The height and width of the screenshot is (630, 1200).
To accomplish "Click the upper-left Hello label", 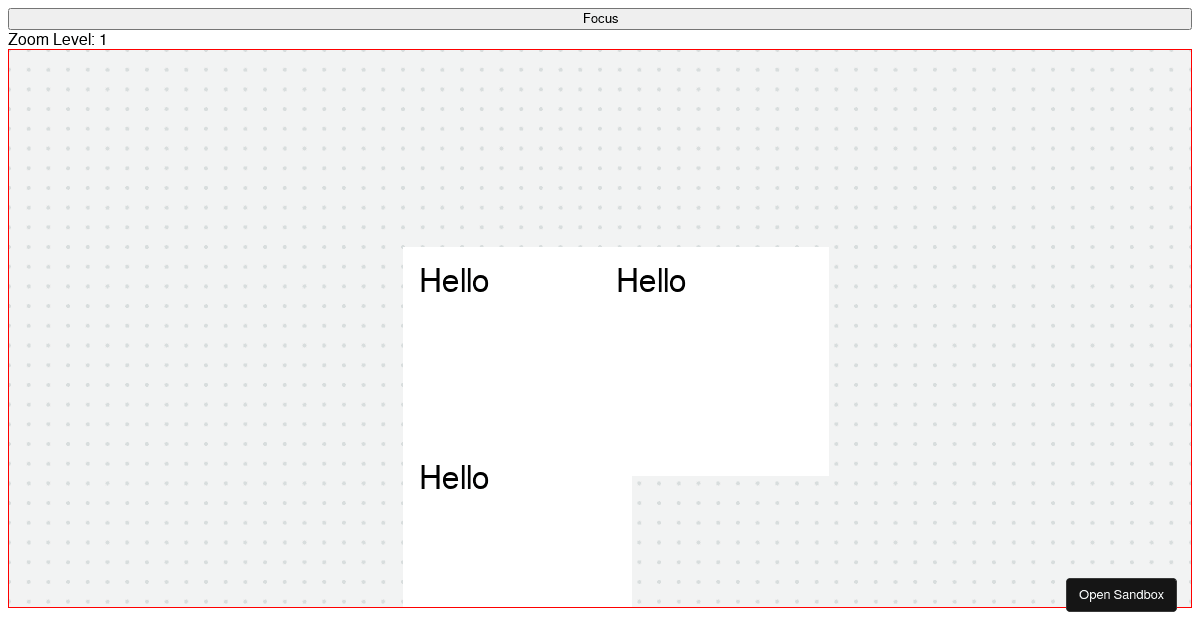I will pos(454,281).
